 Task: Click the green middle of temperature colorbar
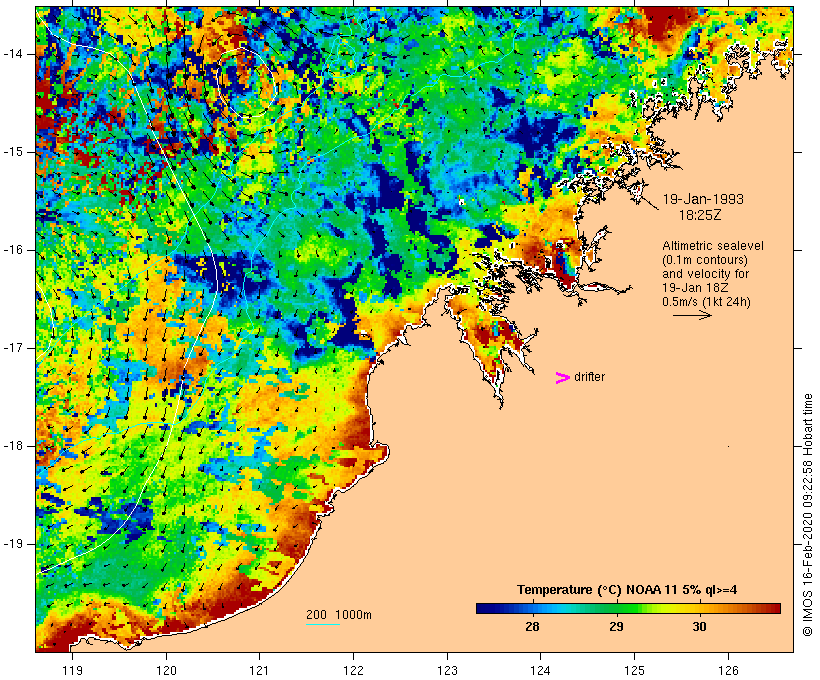(x=628, y=608)
